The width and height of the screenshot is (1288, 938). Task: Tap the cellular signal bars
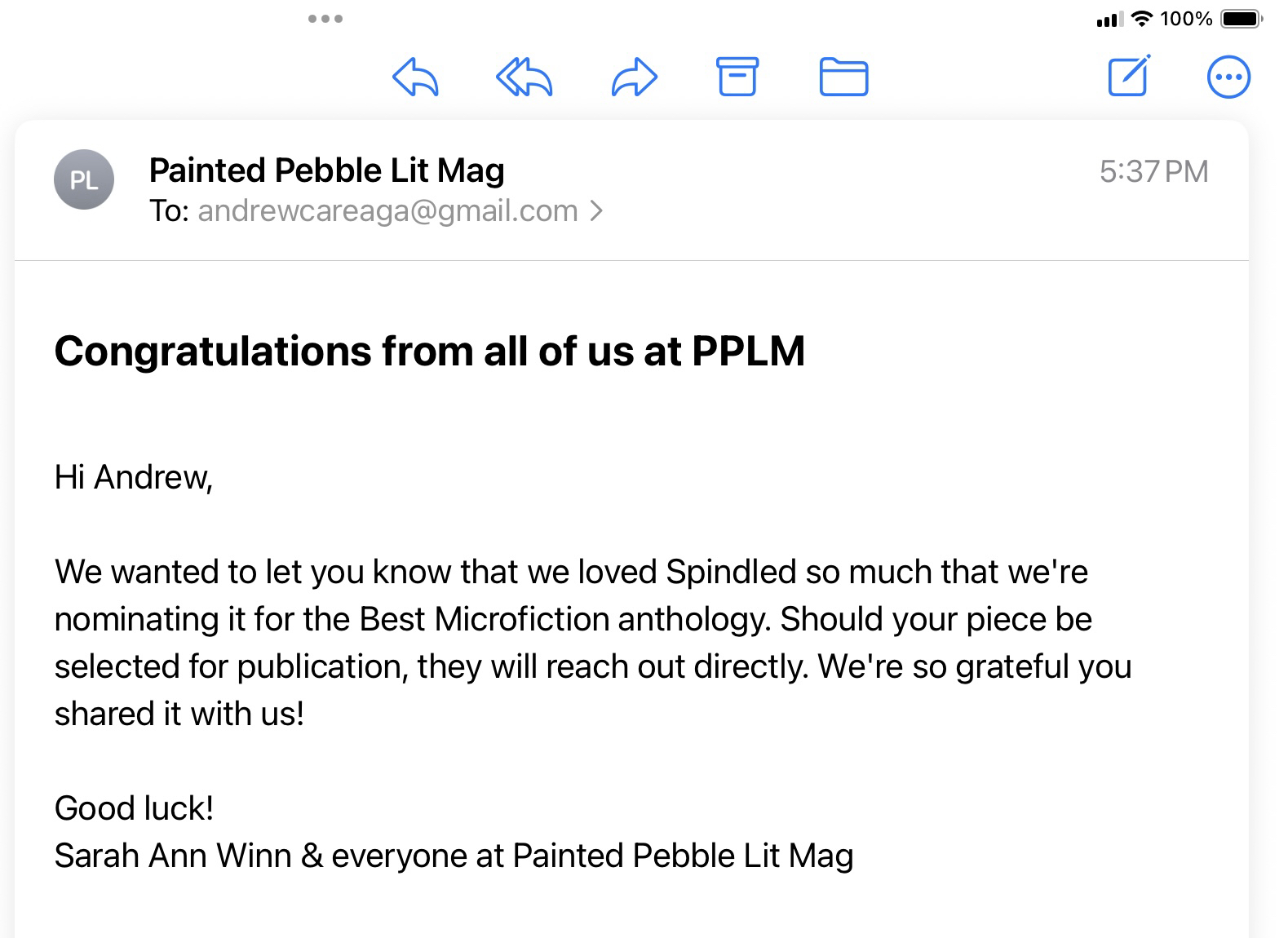pyautogui.click(x=1109, y=19)
